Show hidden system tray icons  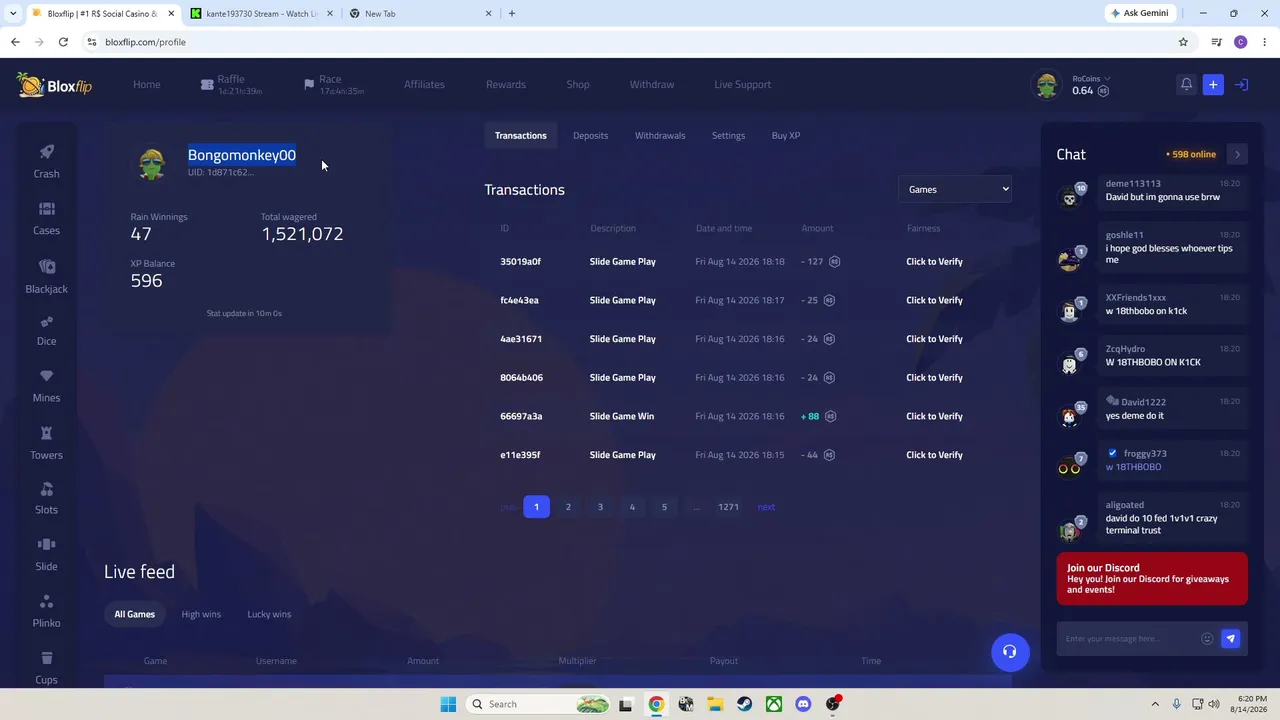tap(1155, 704)
